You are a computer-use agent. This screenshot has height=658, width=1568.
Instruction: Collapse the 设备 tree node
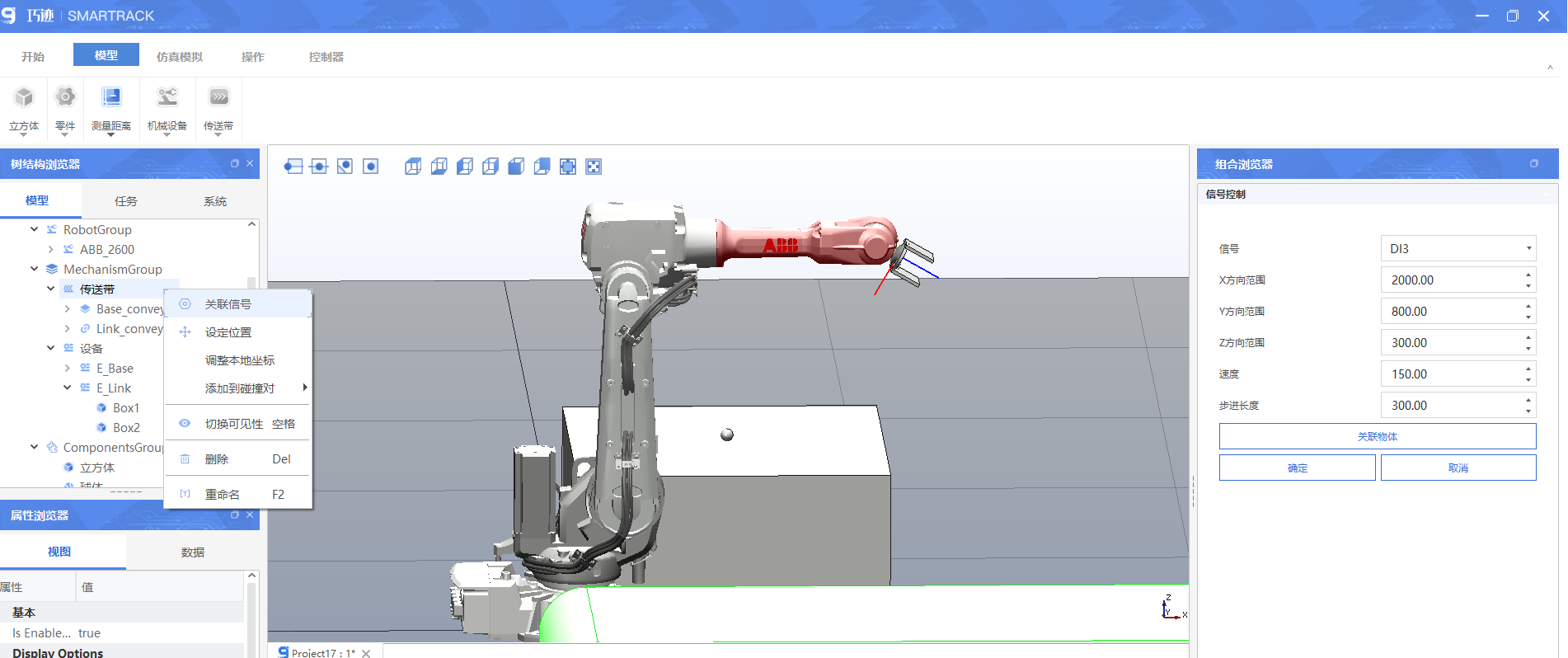(50, 348)
